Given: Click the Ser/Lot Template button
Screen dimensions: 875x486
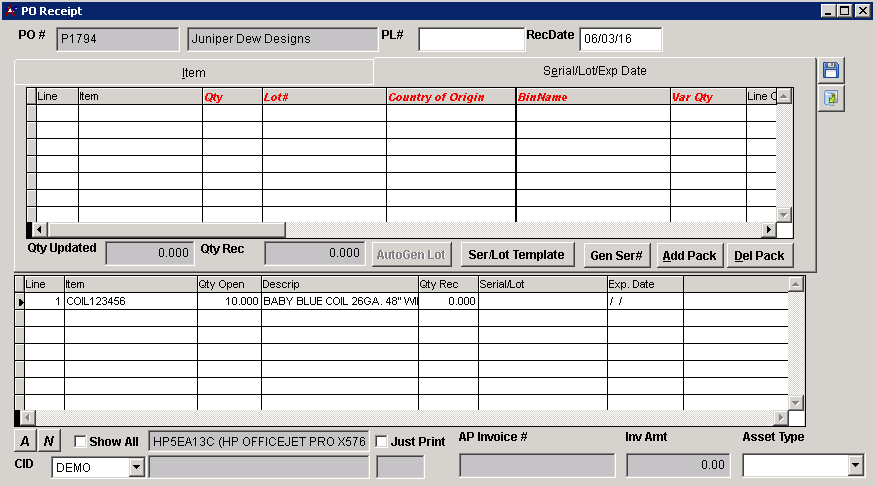Looking at the screenshot, I should click(x=516, y=255).
